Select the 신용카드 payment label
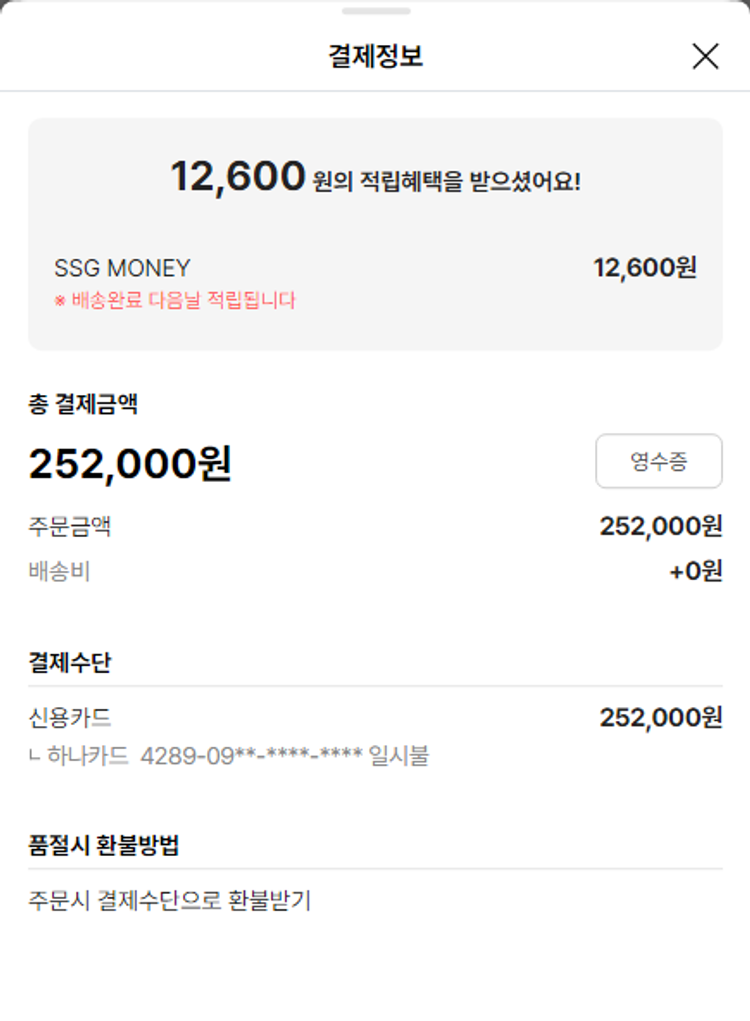Image resolution: width=750 pixels, height=1021 pixels. 70,718
